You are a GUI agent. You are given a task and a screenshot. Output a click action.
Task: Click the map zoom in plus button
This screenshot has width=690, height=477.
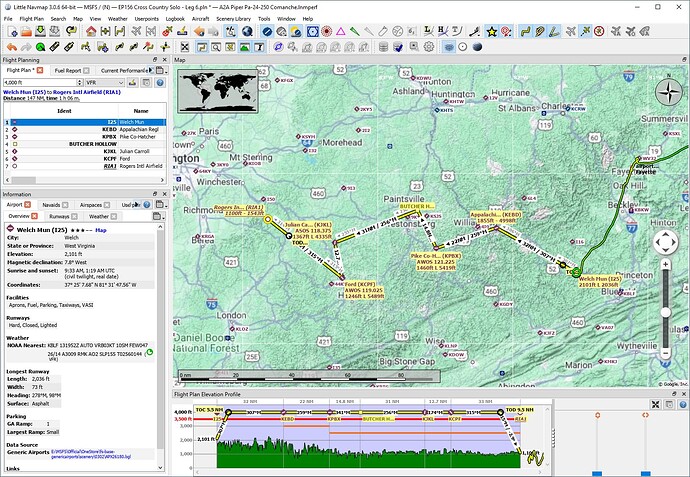(x=665, y=265)
